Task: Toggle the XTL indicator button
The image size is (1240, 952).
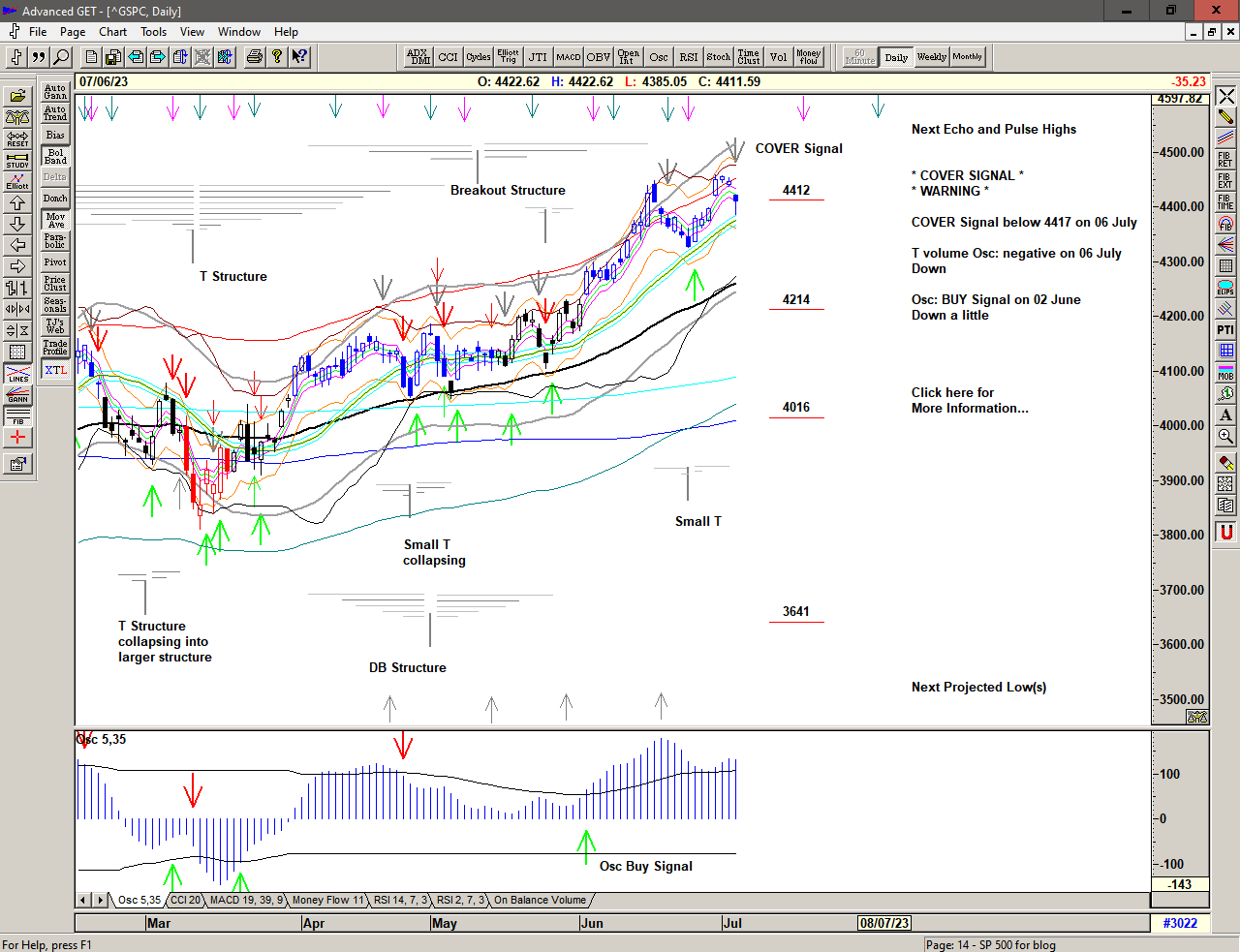Action: 55,370
